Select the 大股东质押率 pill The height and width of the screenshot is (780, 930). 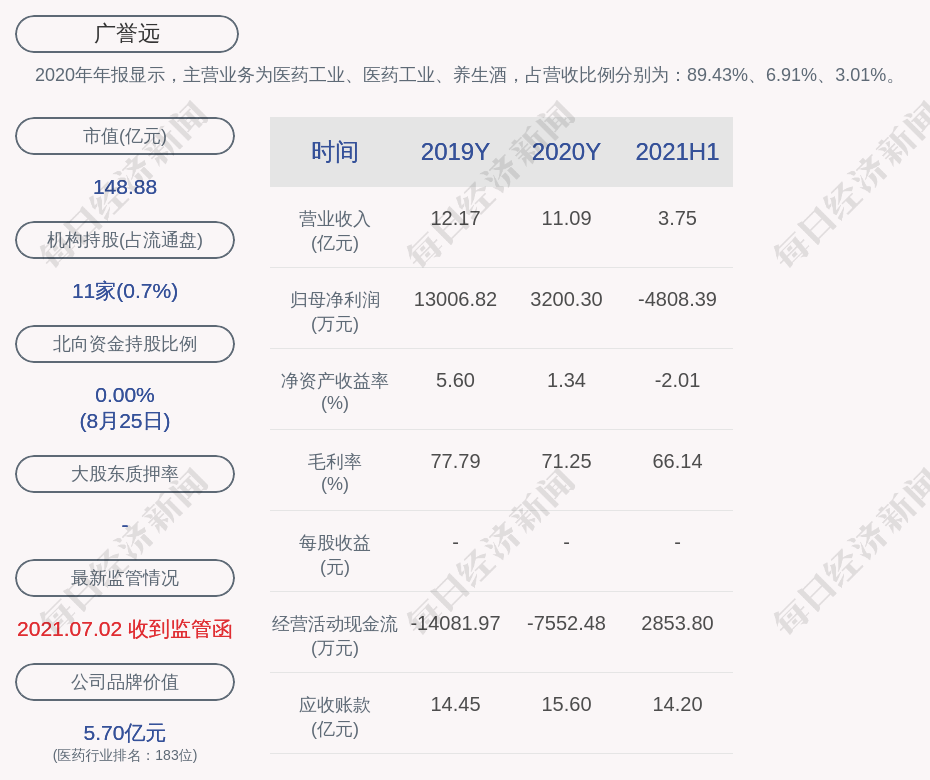[x=125, y=473]
